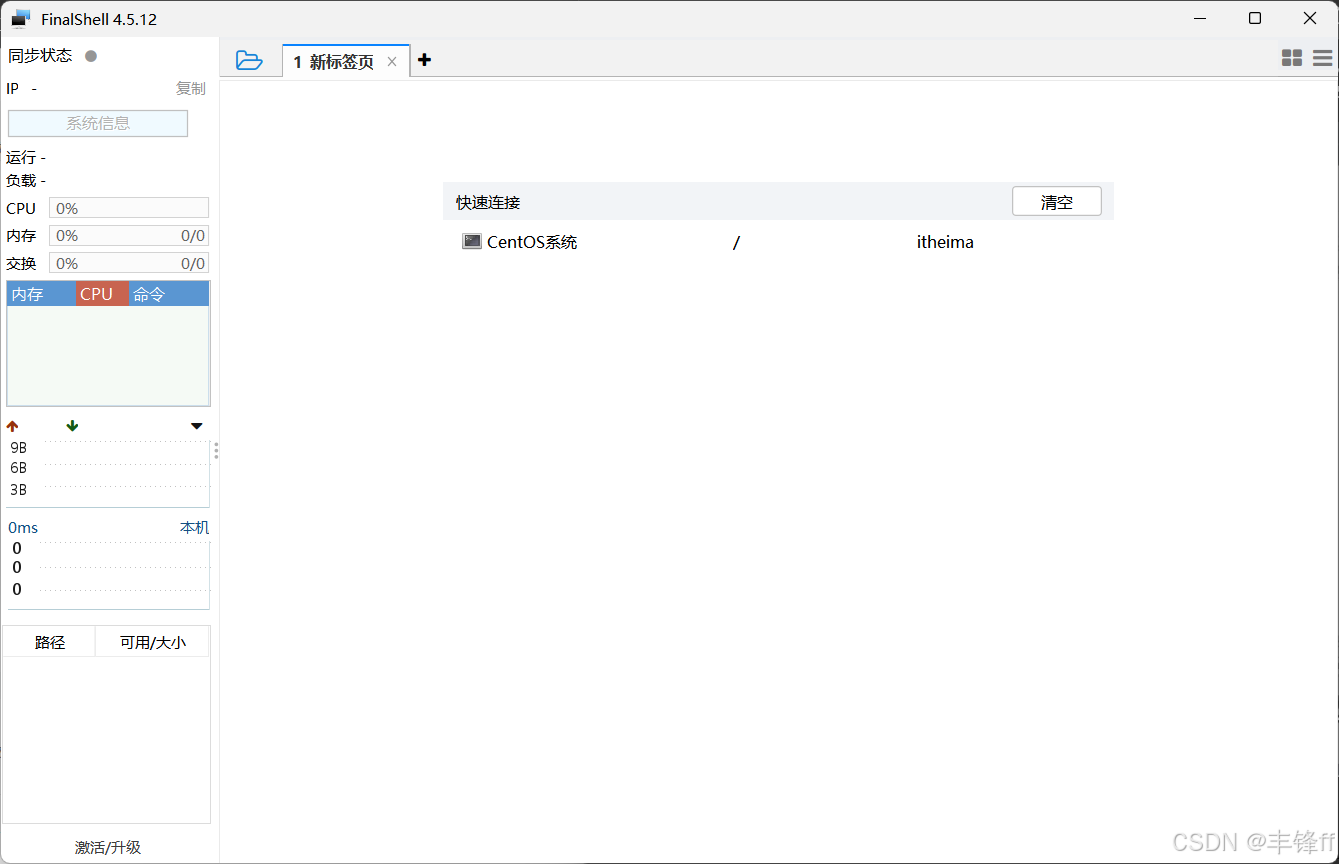Screen dimensions: 1339x864
Task: Switch to 命令 column header
Action: coord(169,294)
